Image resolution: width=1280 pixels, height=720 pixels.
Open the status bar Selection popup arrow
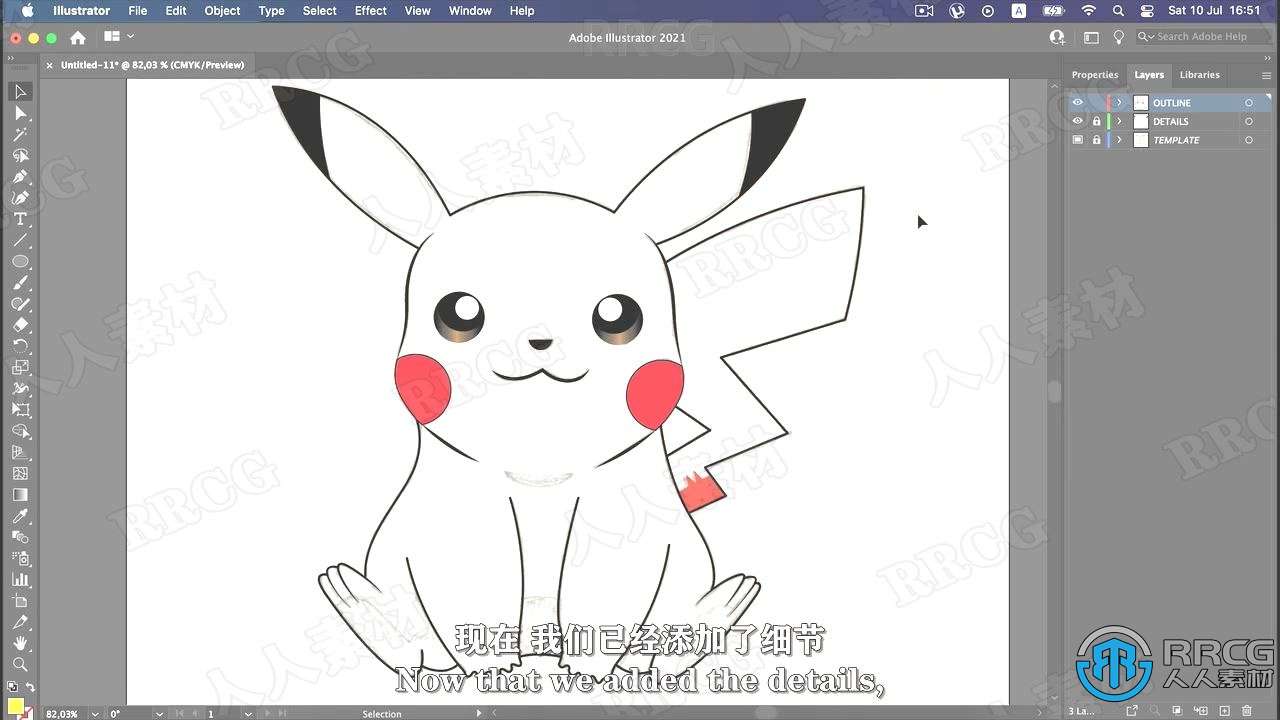(x=479, y=714)
